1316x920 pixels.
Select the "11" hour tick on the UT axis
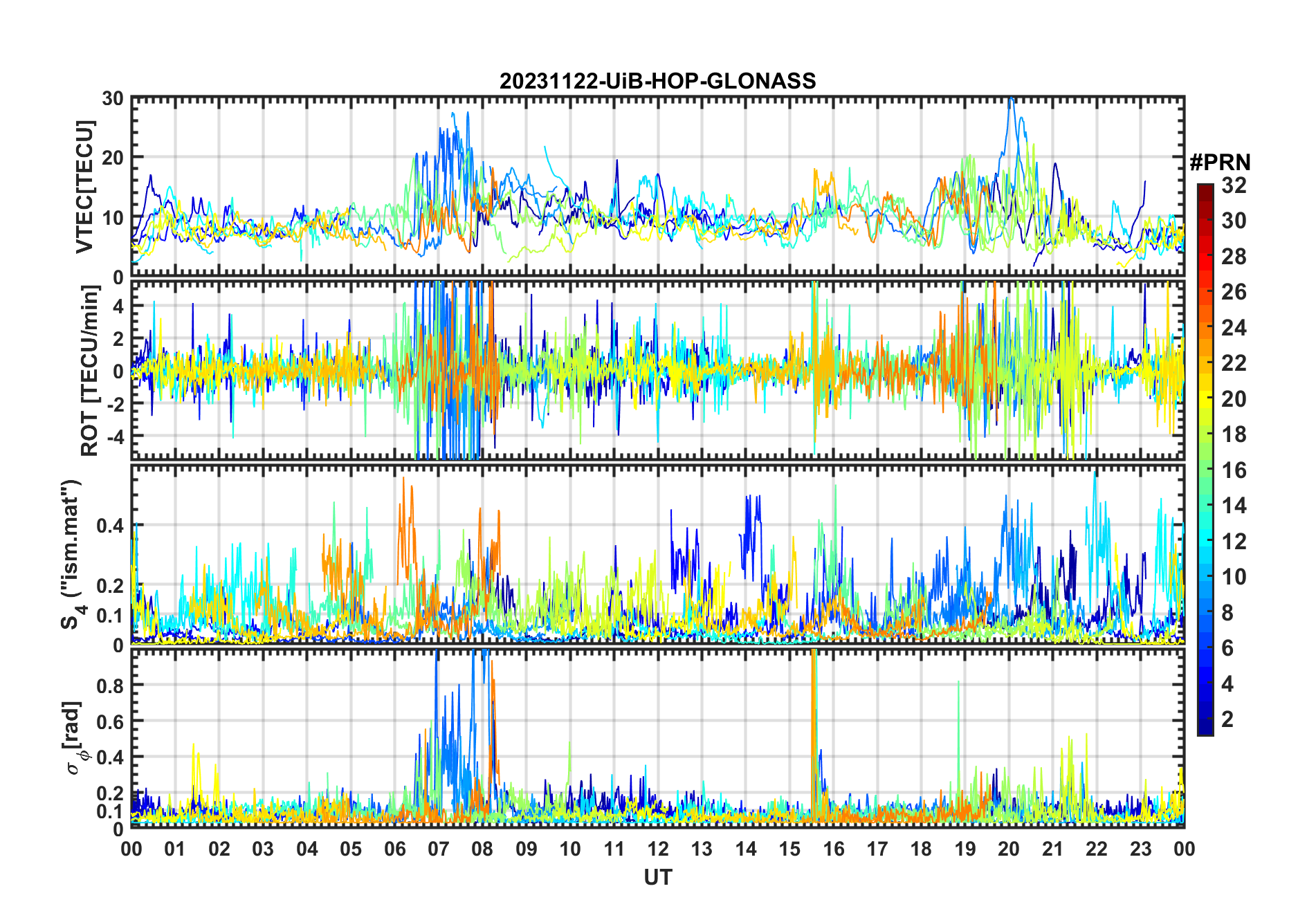[614, 849]
